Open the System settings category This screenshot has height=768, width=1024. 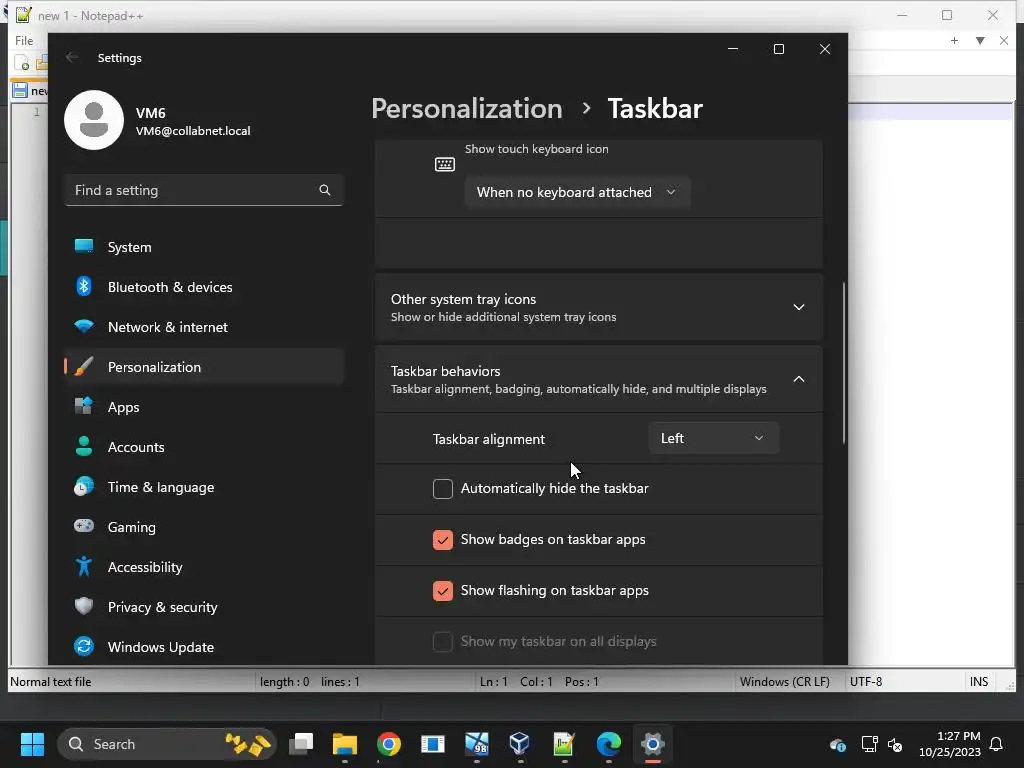coord(204,247)
